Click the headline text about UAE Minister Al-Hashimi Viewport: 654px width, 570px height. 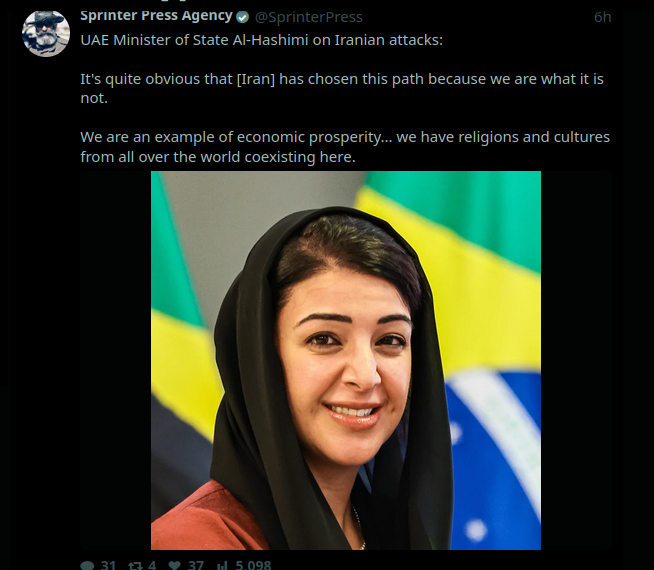click(262, 40)
